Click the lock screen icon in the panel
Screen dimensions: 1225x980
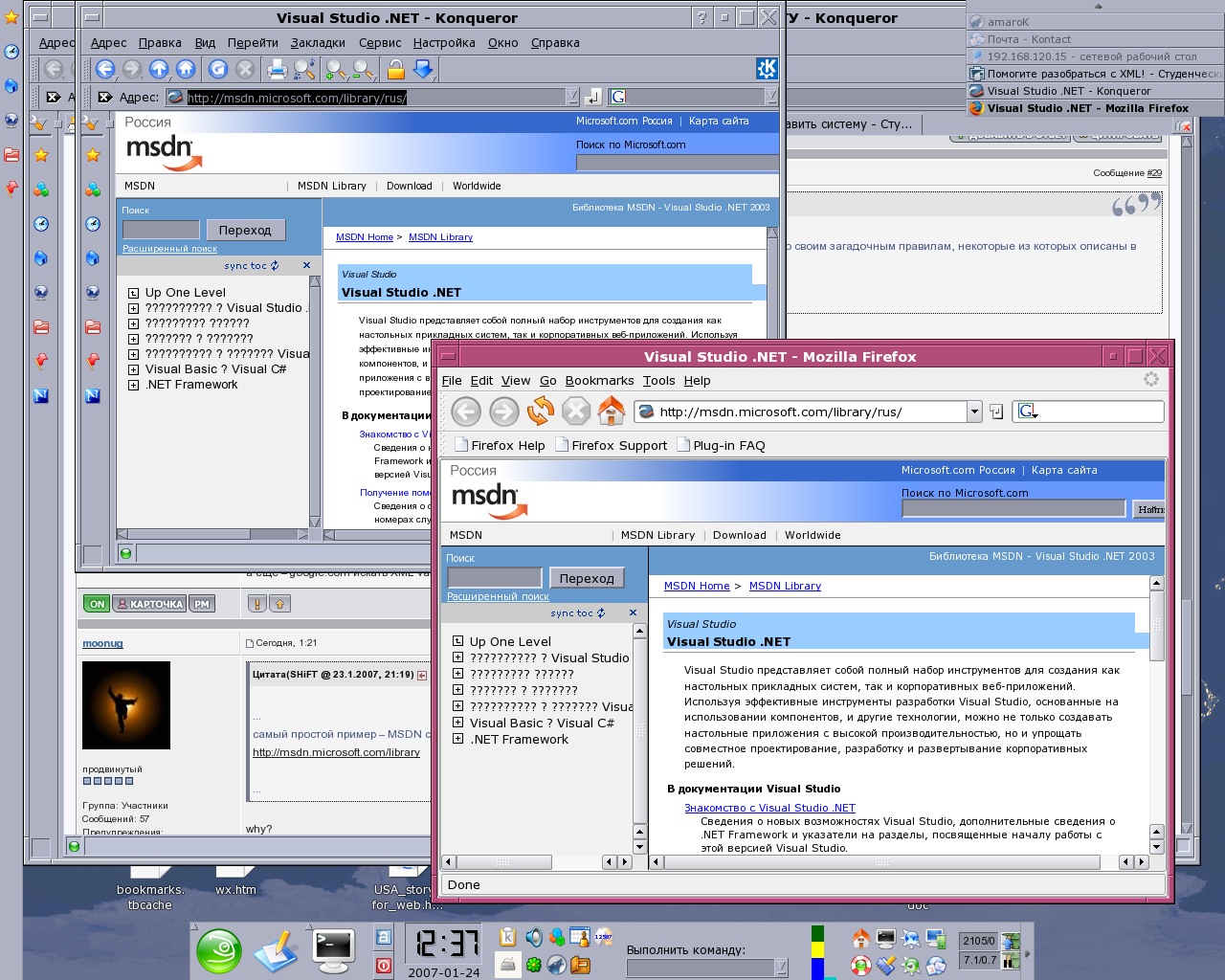(x=383, y=938)
